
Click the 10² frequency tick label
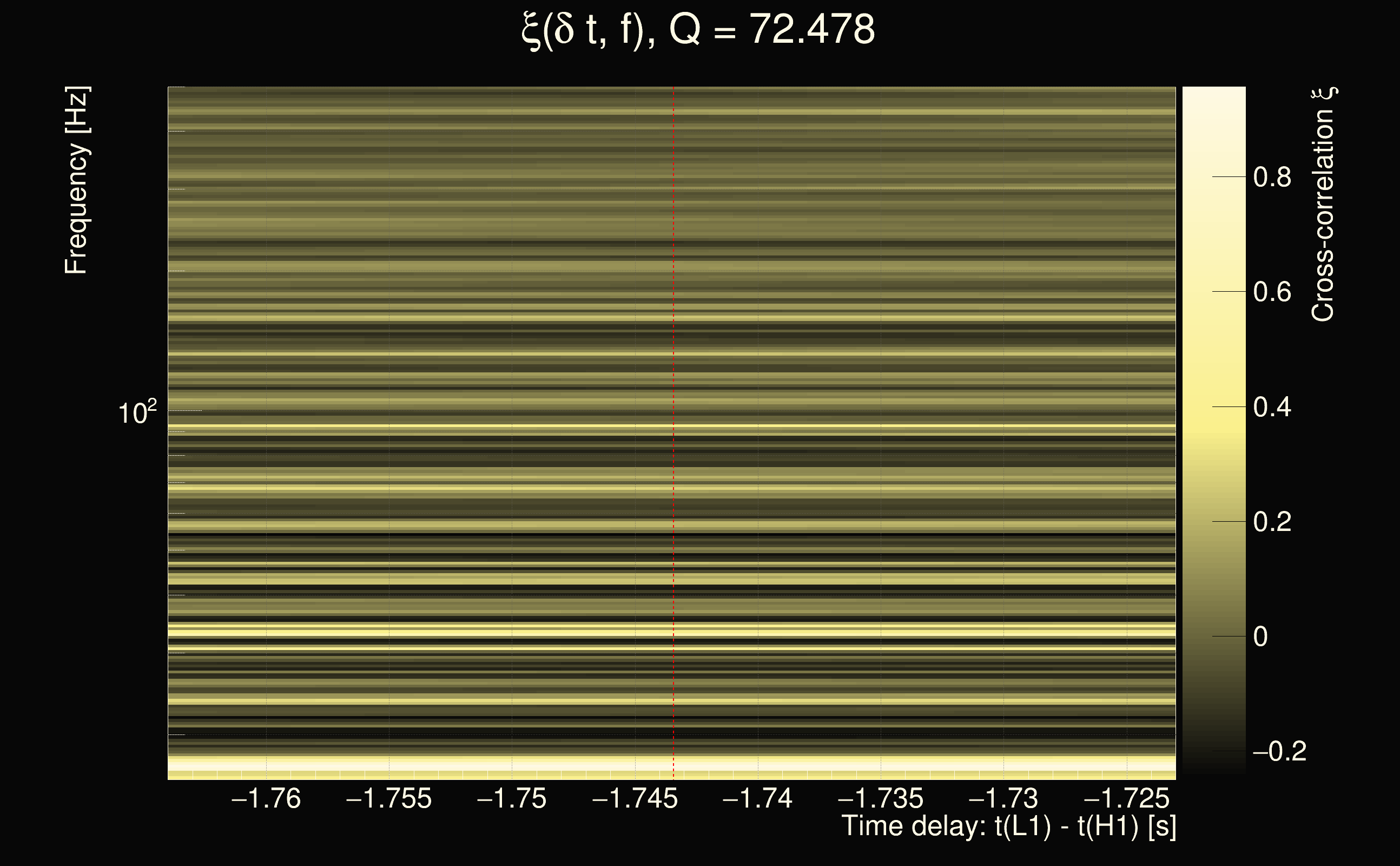pyautogui.click(x=137, y=412)
